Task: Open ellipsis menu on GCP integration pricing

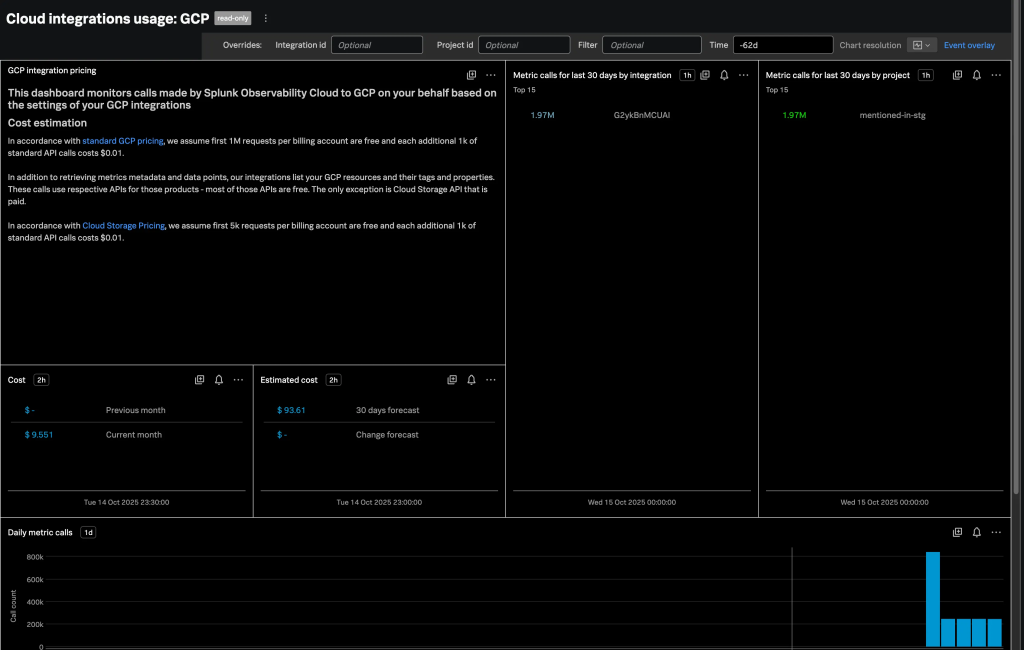Action: [490, 75]
